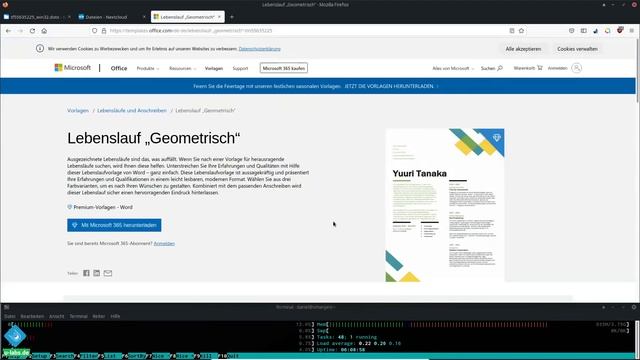Viewport: 640px width, 360px height.
Task: Click the premium diamond badge on preview
Action: (x=496, y=138)
